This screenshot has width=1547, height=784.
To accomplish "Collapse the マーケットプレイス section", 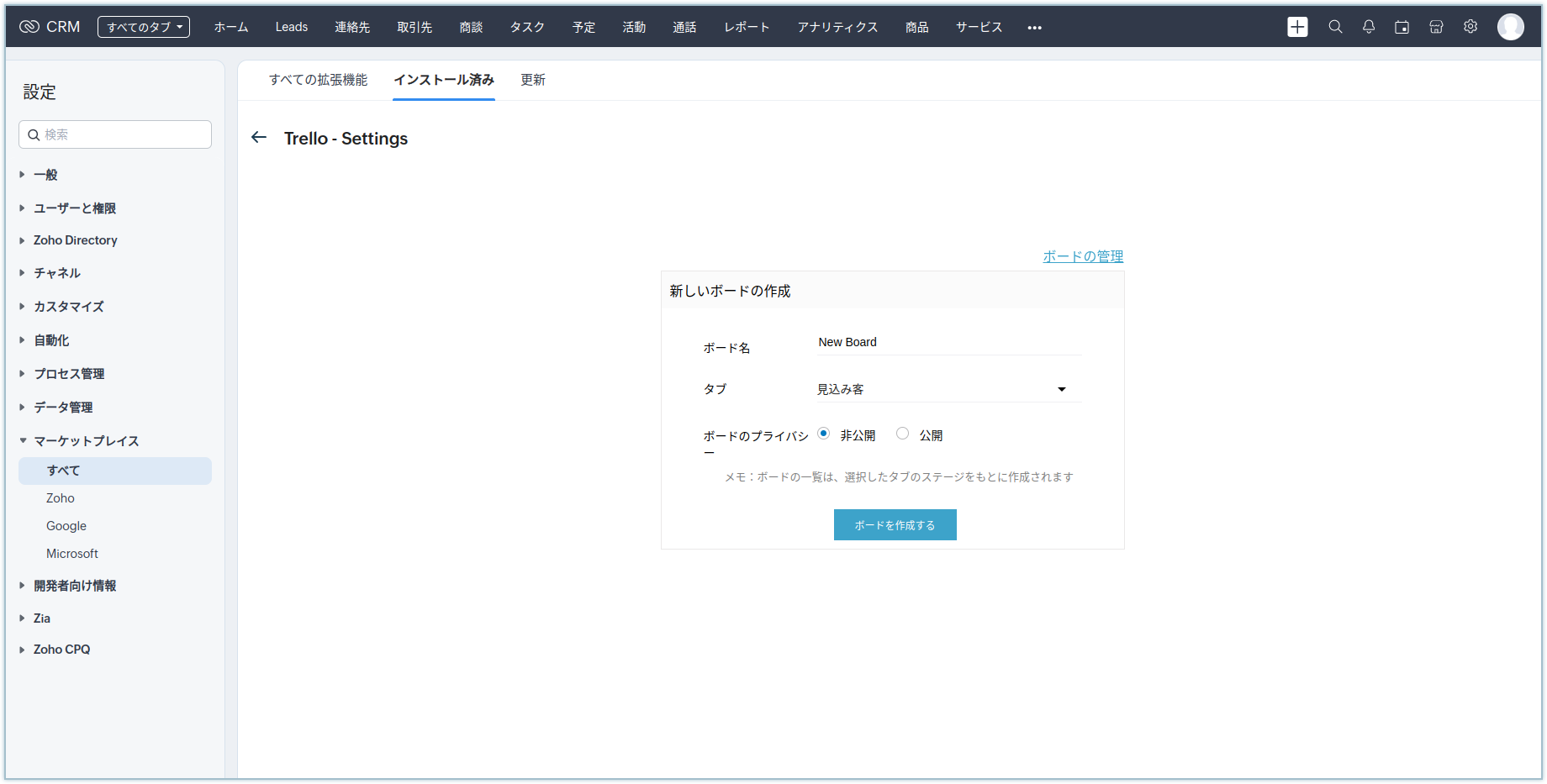I will coord(86,441).
